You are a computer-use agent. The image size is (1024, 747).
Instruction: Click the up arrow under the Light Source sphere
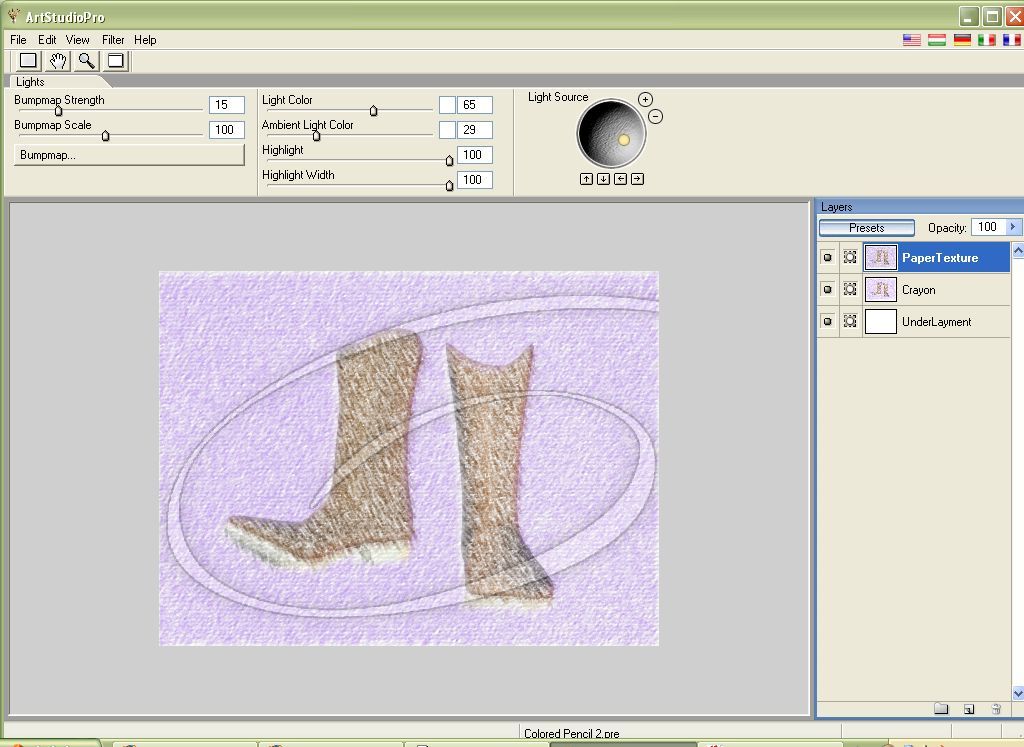coord(586,178)
